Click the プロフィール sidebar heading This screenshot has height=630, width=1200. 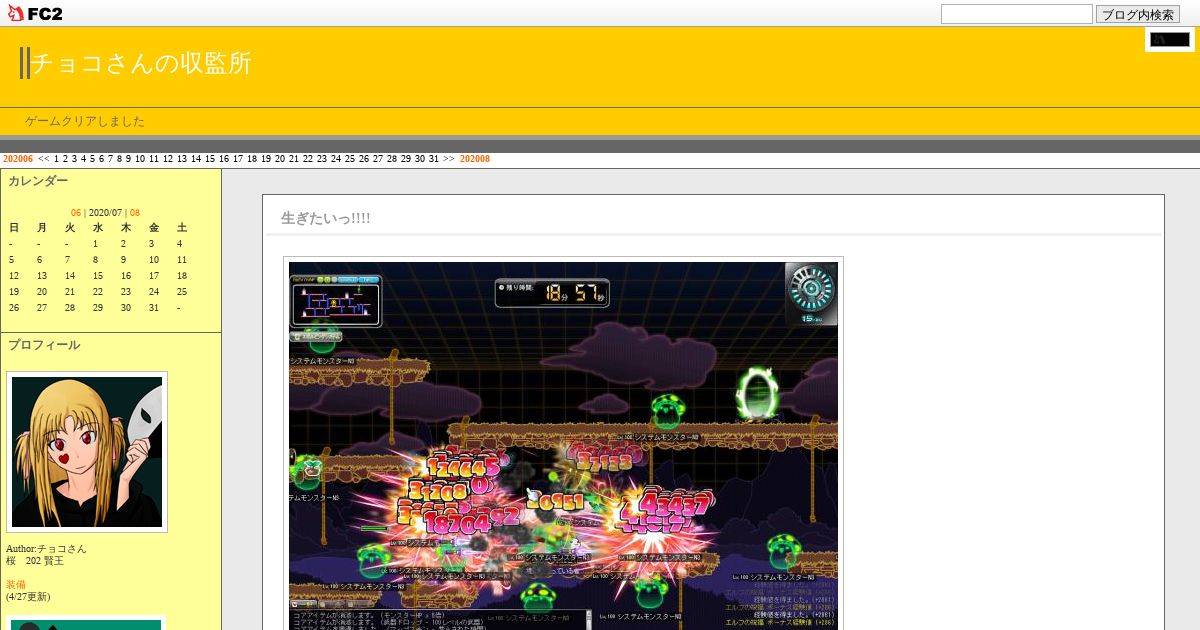(x=44, y=345)
